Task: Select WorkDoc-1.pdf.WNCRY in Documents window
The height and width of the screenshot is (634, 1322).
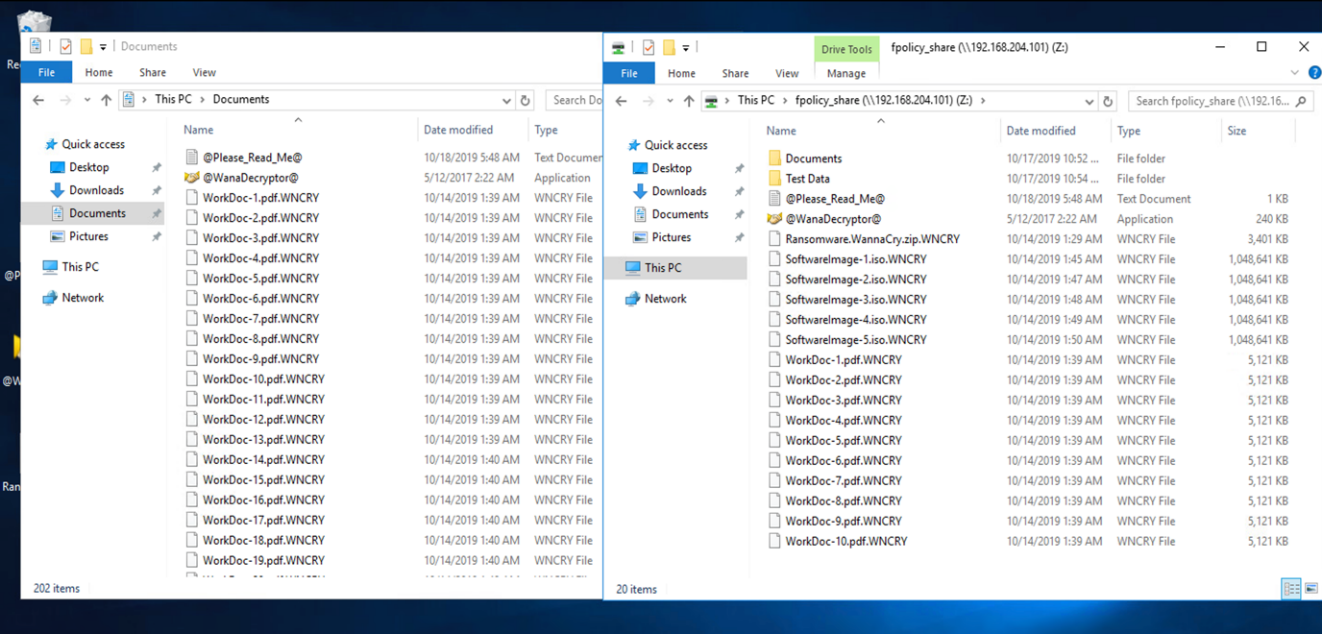Action: coord(261,198)
